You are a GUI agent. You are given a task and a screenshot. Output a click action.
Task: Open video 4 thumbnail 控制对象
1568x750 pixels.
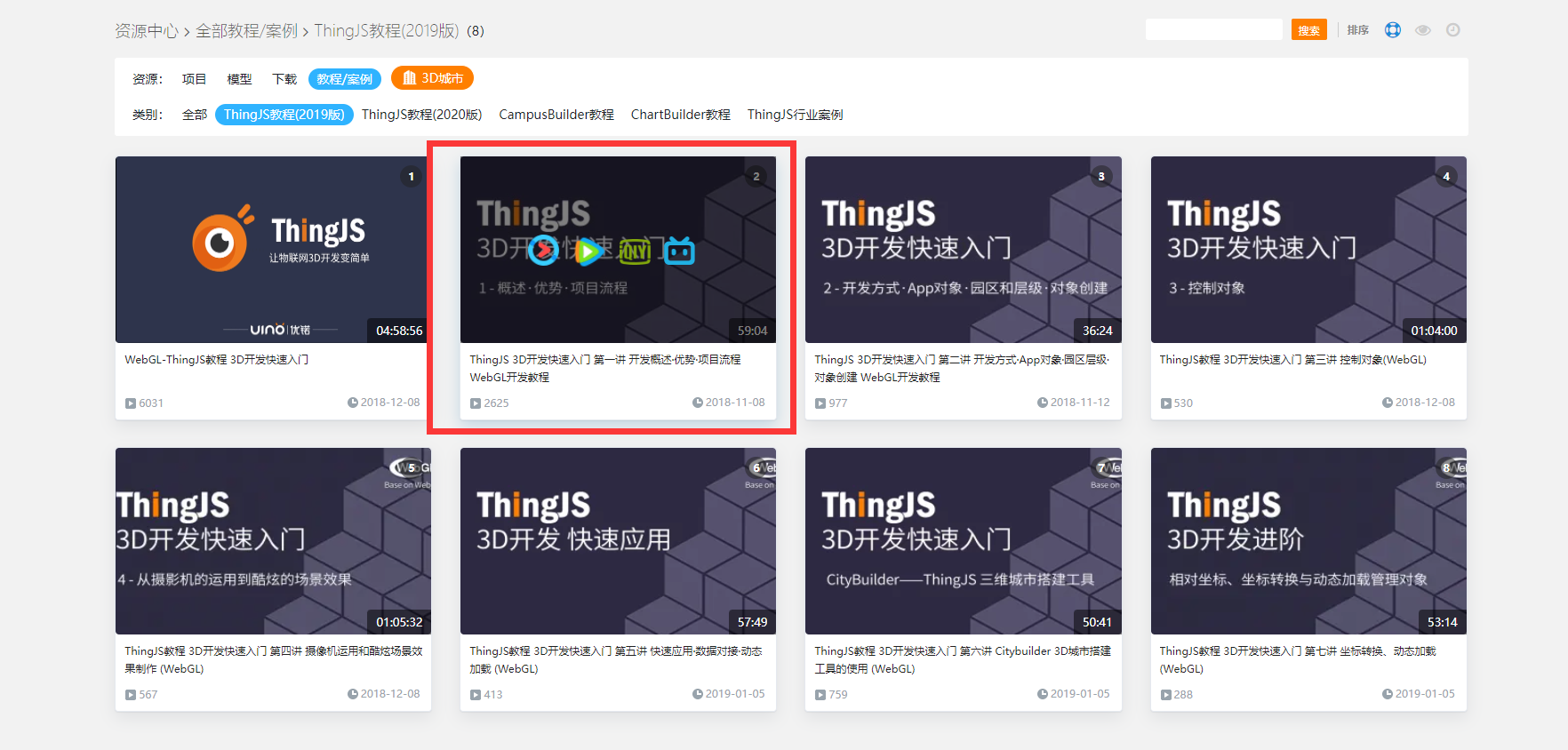1308,250
